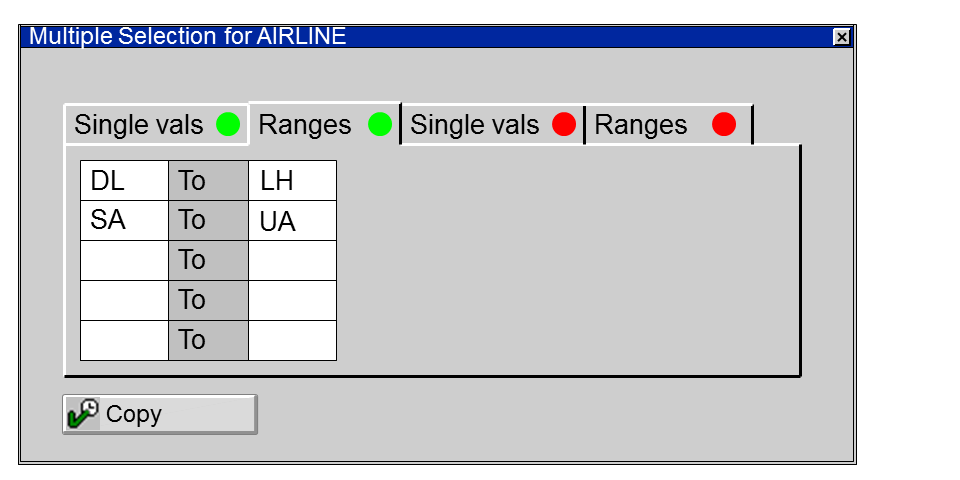Click the To cell in the first row

click(208, 181)
